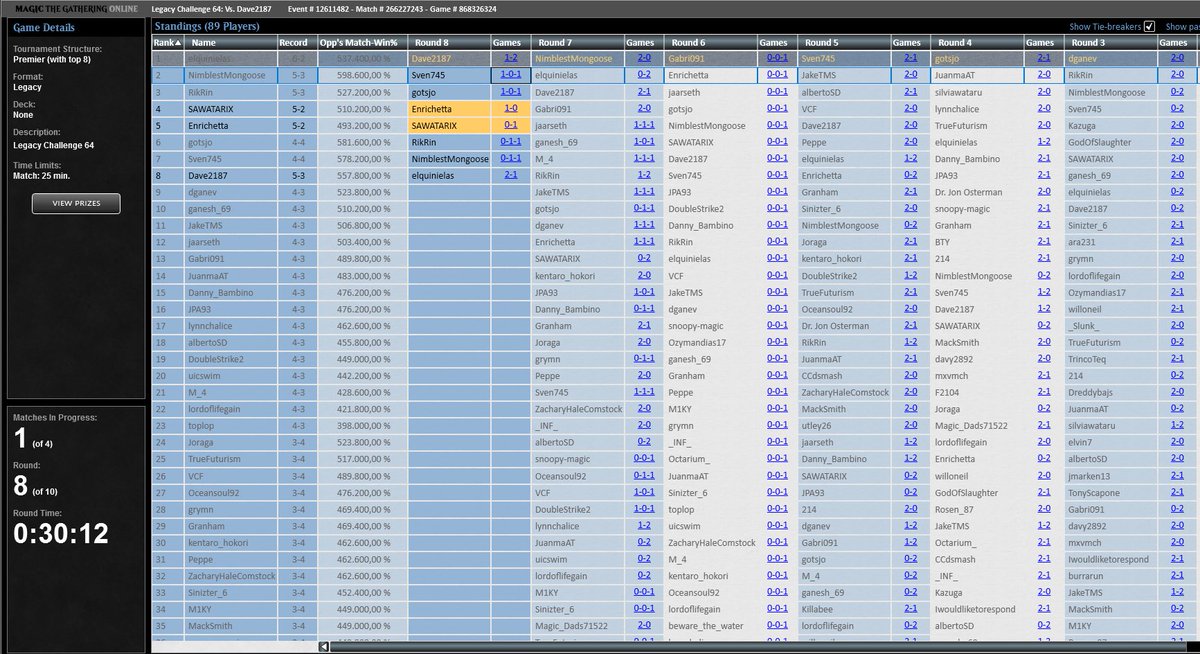Click the Premier (with top 8) structure text
This screenshot has width=1200, height=654.
click(51, 60)
